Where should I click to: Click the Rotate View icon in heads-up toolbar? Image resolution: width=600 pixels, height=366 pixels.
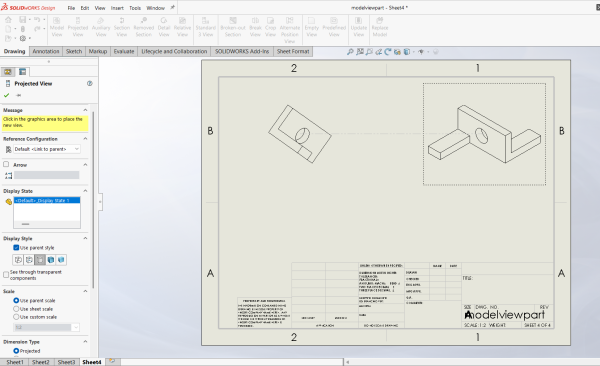pyautogui.click(x=388, y=52)
